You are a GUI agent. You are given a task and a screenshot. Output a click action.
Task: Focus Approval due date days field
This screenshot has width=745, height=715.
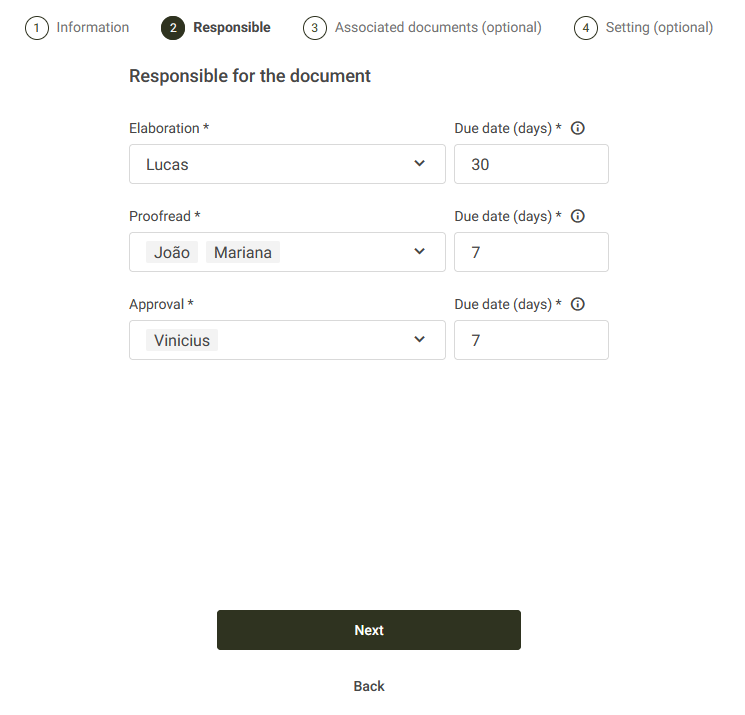pyautogui.click(x=531, y=340)
